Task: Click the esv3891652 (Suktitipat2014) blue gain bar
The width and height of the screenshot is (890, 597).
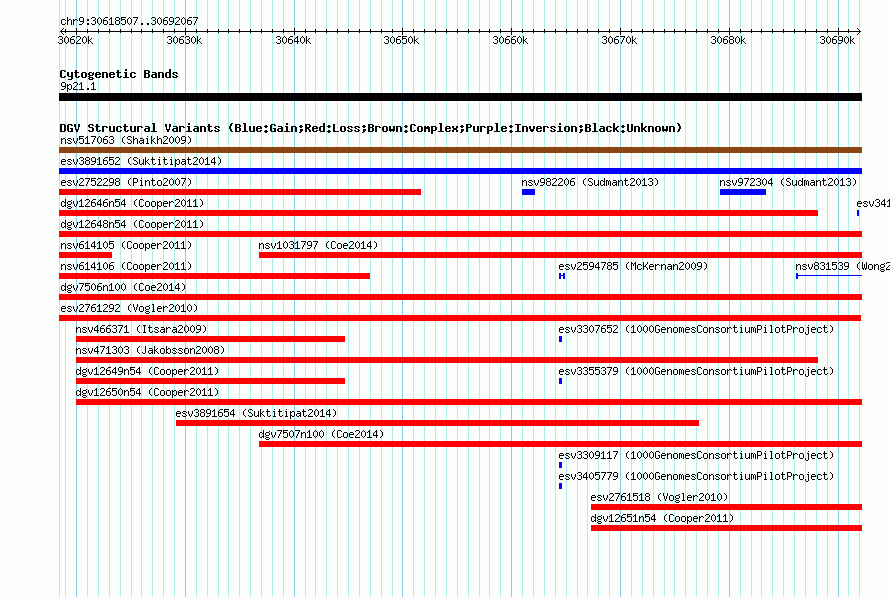Action: coord(460,171)
